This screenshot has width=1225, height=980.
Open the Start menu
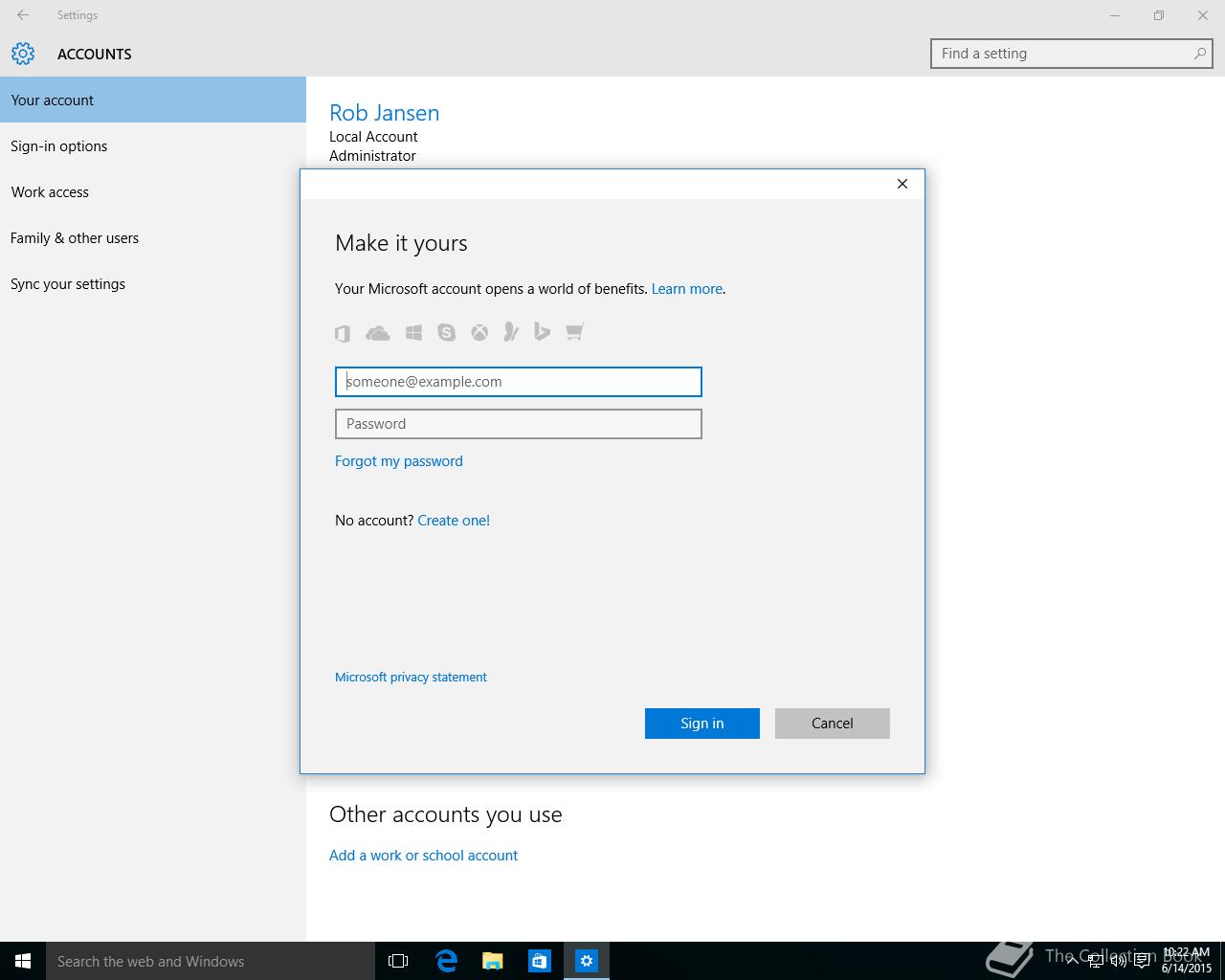click(23, 961)
